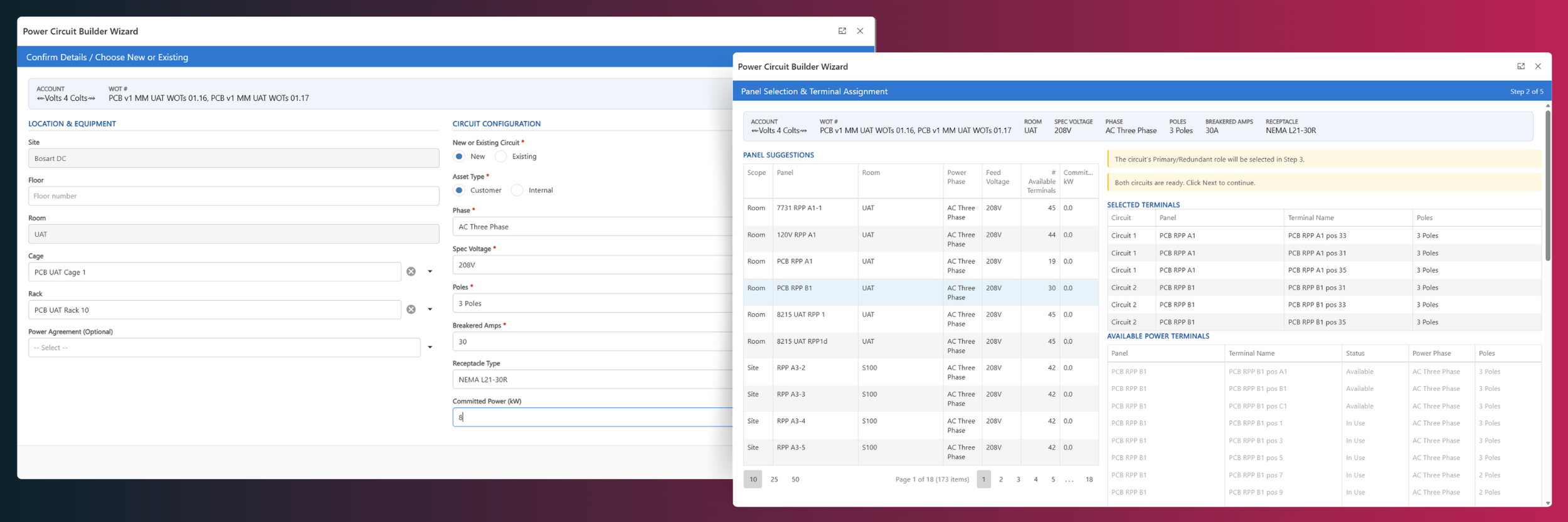Viewport: 1568px width, 522px height.
Task: Click selected terminal PCB RPP A1 pos 31
Action: tap(1324, 253)
